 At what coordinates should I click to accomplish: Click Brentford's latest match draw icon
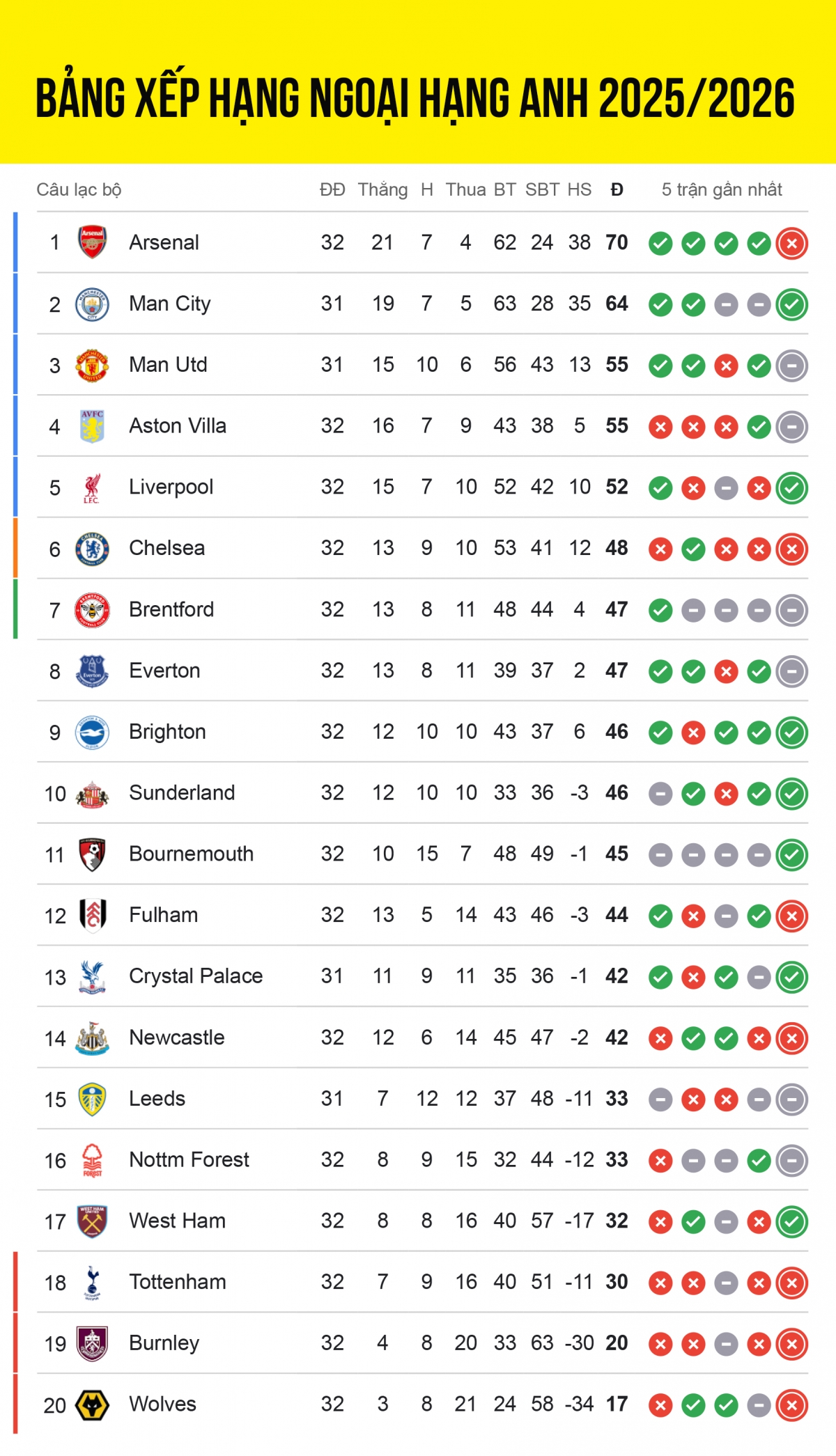pos(791,611)
